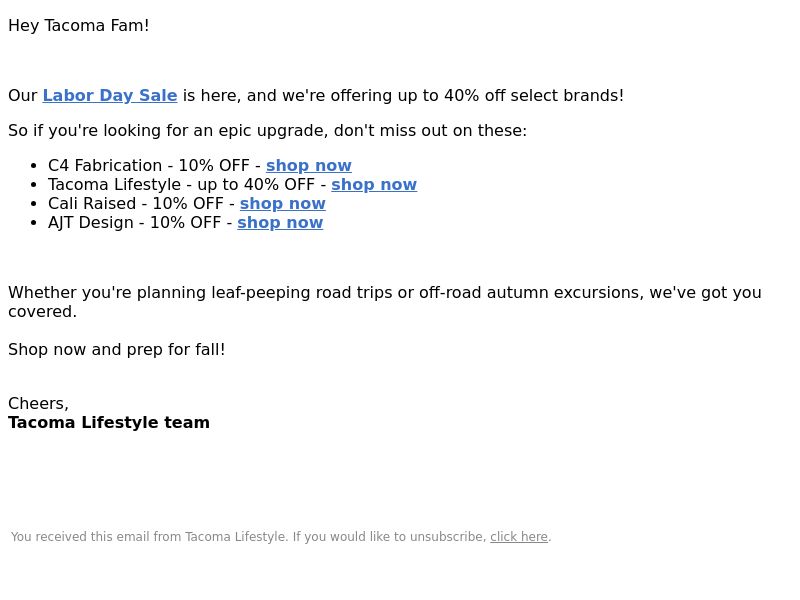
Task: Click the leaf-peeping road trips paragraph
Action: point(385,302)
